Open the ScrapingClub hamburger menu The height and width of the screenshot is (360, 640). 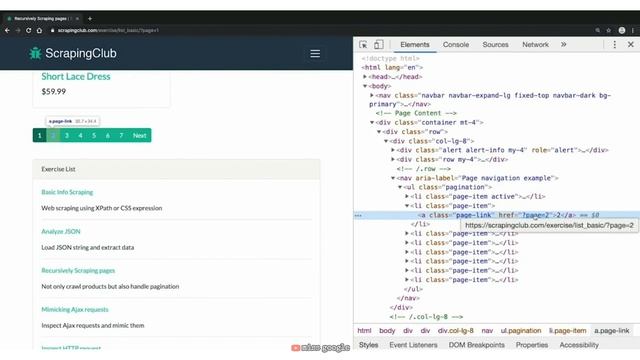coord(315,53)
